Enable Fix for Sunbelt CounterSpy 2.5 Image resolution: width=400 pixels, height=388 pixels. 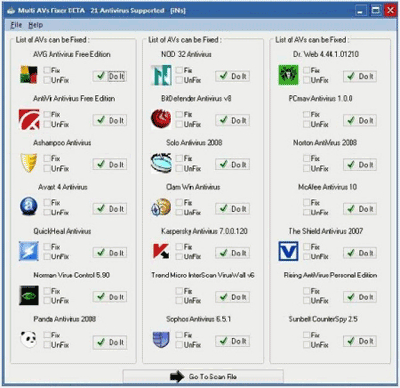307,335
